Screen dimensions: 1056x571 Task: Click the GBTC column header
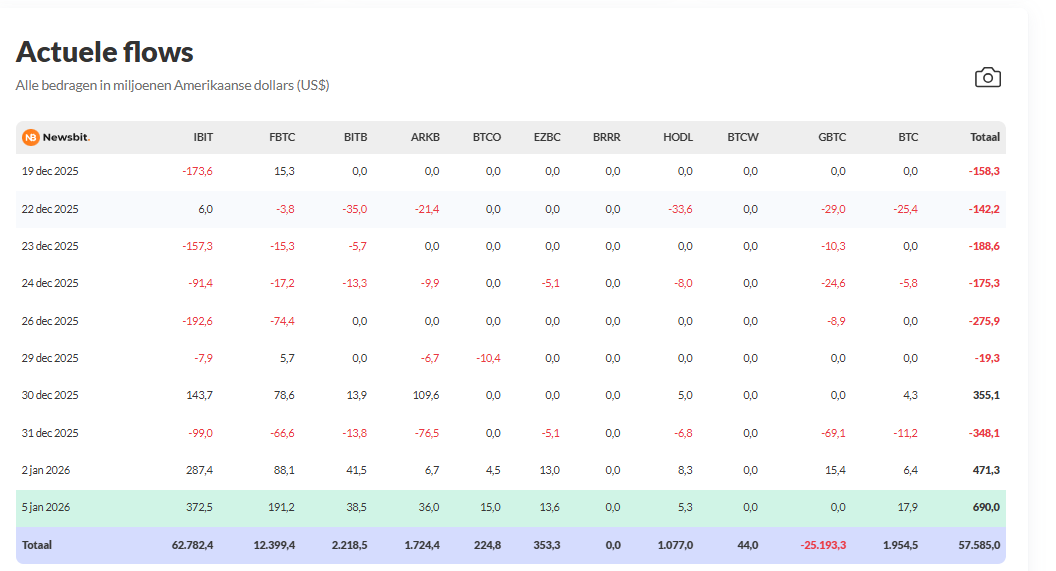point(831,137)
